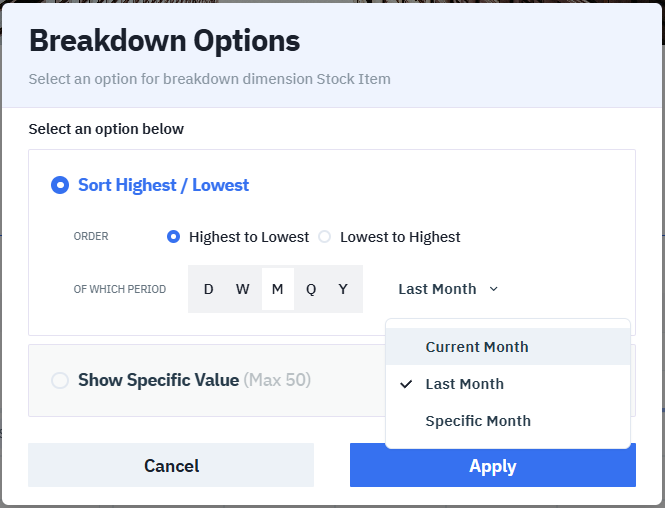Click the Last Month dropdown text field
The width and height of the screenshot is (665, 508).
click(437, 289)
